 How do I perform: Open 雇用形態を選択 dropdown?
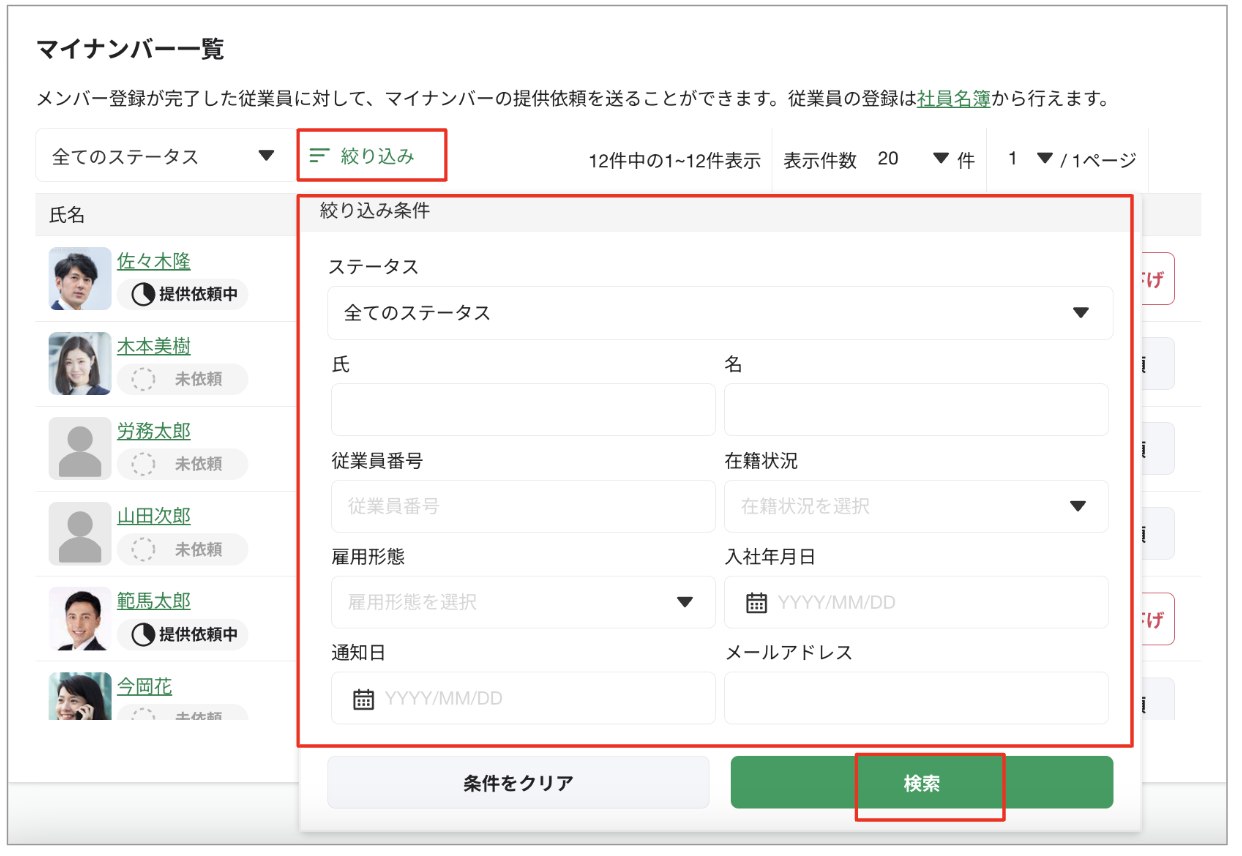[x=523, y=602]
